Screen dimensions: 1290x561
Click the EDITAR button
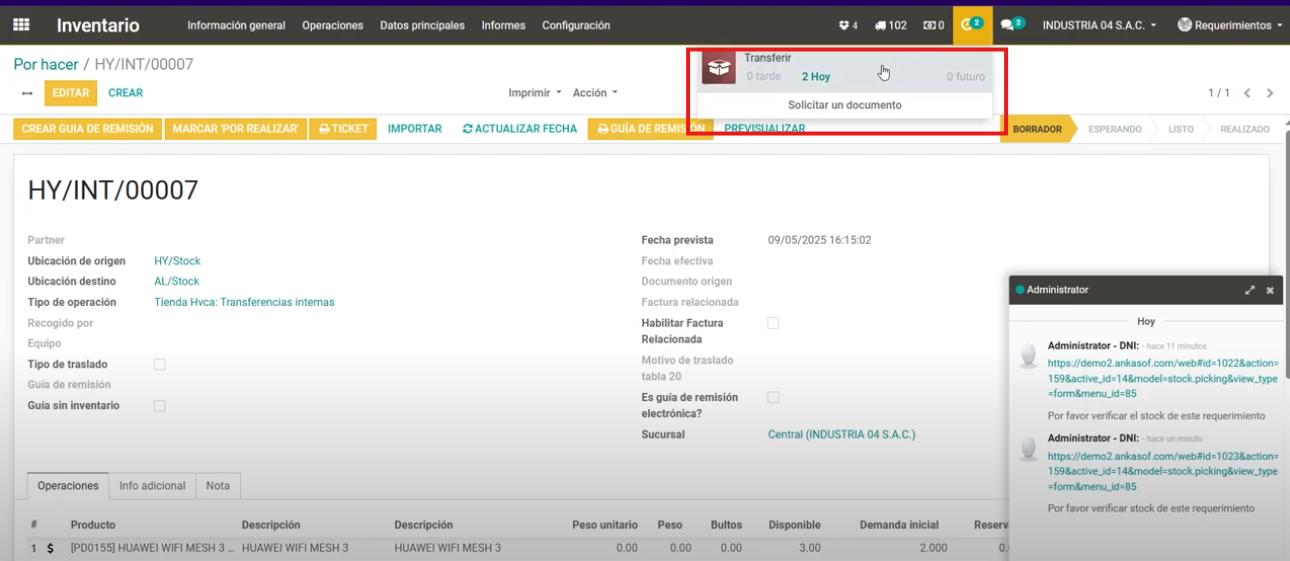[x=71, y=93]
